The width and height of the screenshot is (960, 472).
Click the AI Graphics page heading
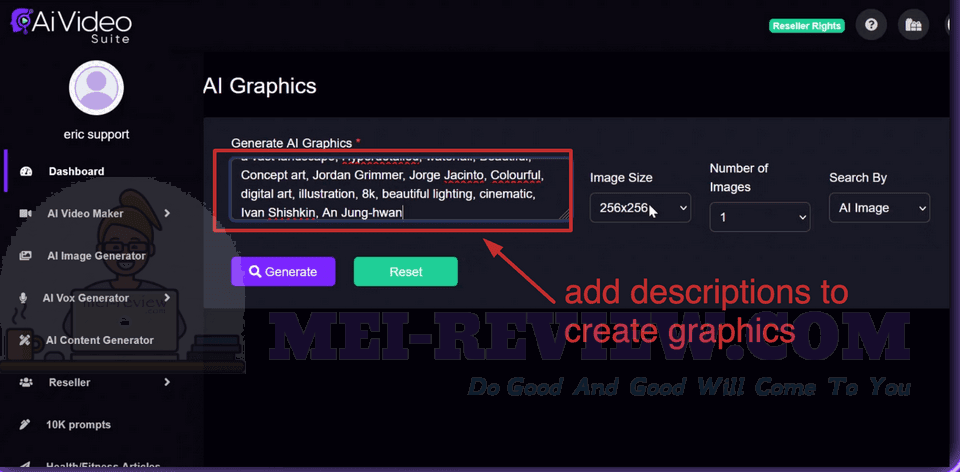click(x=260, y=86)
